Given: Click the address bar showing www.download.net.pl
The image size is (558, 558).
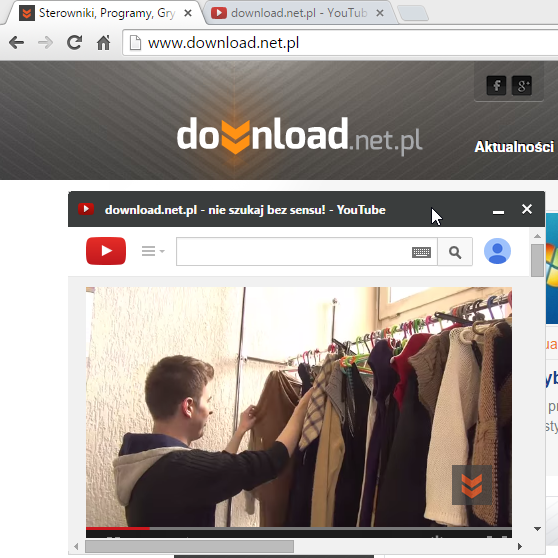Looking at the screenshot, I should tap(340, 43).
